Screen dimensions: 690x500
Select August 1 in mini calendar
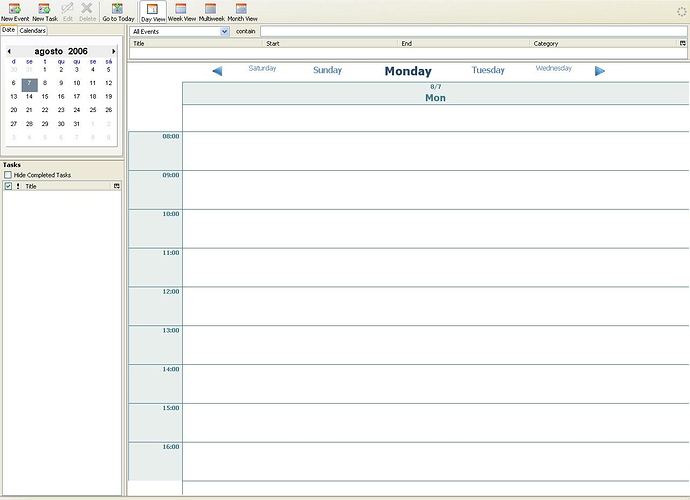pyautogui.click(x=45, y=70)
